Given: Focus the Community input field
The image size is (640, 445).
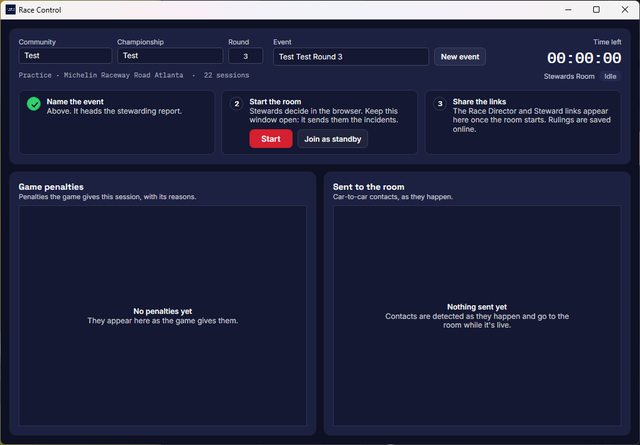Looking at the screenshot, I should coord(65,56).
